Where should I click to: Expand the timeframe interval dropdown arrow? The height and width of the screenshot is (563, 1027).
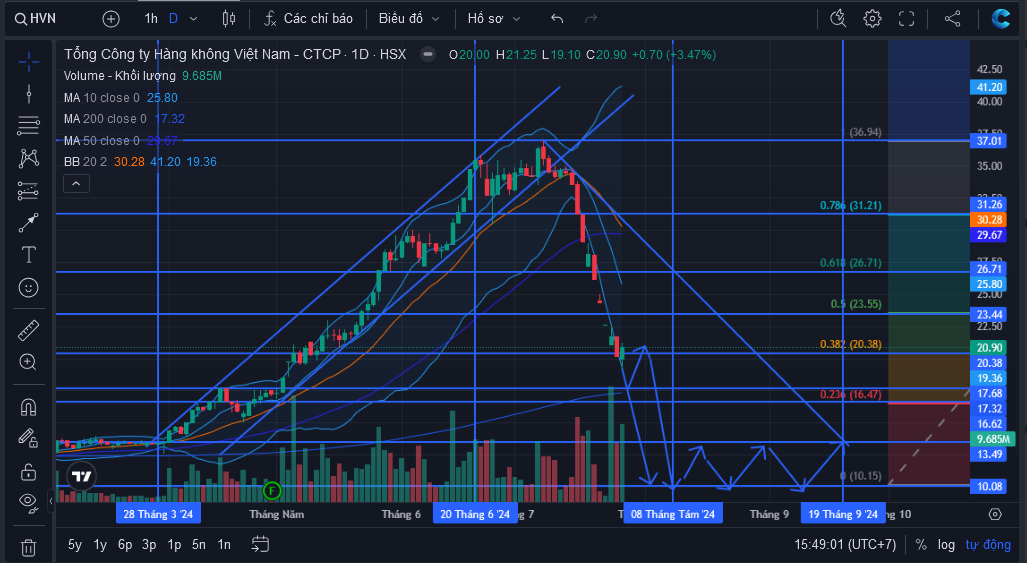[193, 19]
